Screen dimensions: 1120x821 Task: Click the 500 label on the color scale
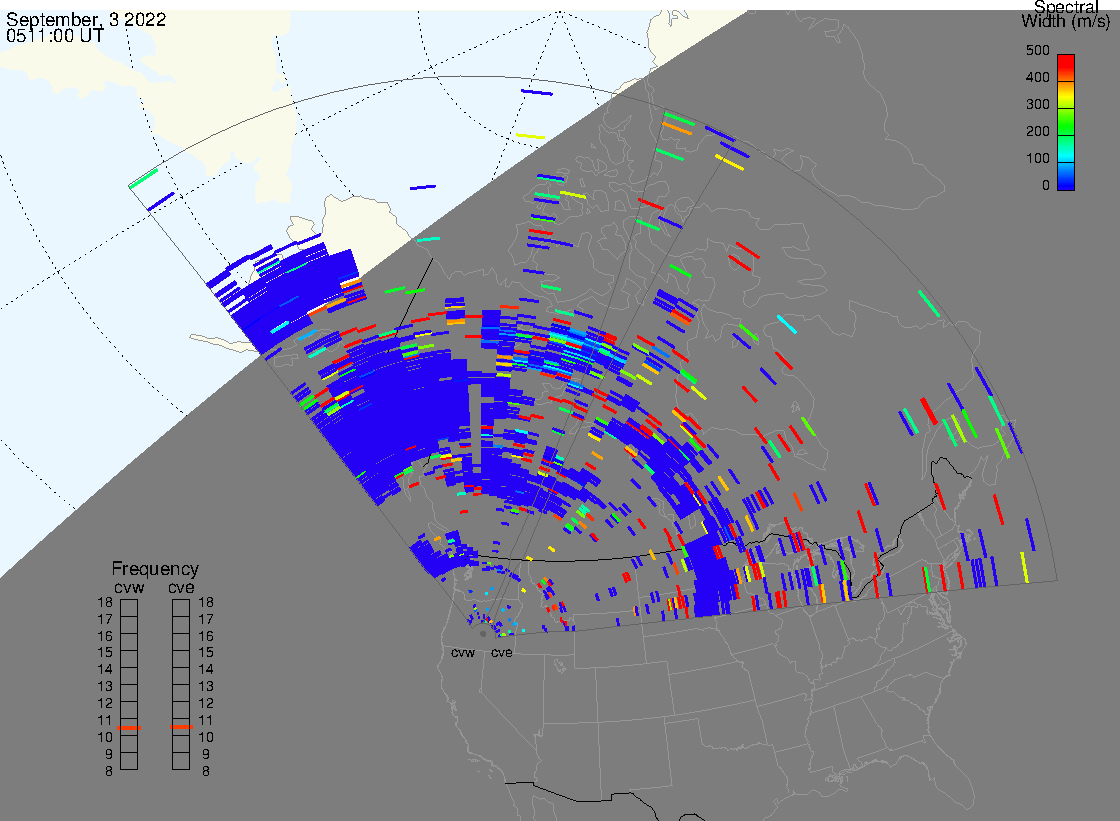[1038, 50]
